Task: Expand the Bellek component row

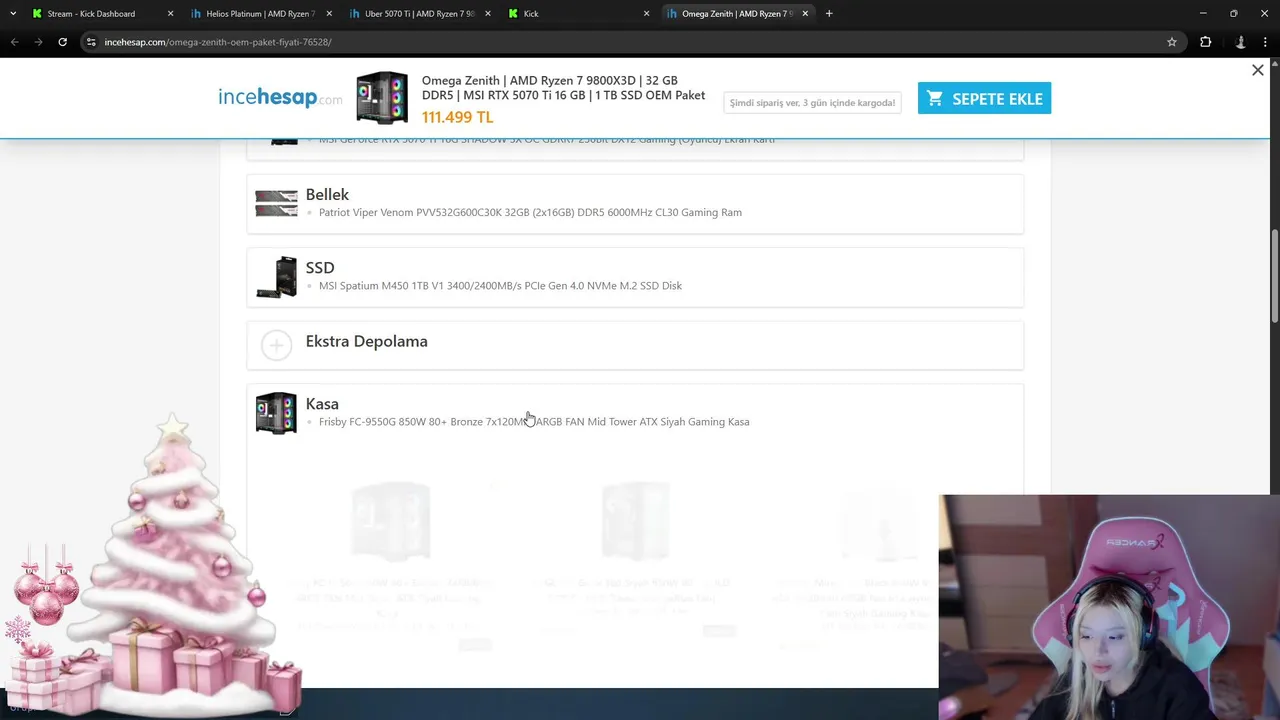Action: click(635, 204)
